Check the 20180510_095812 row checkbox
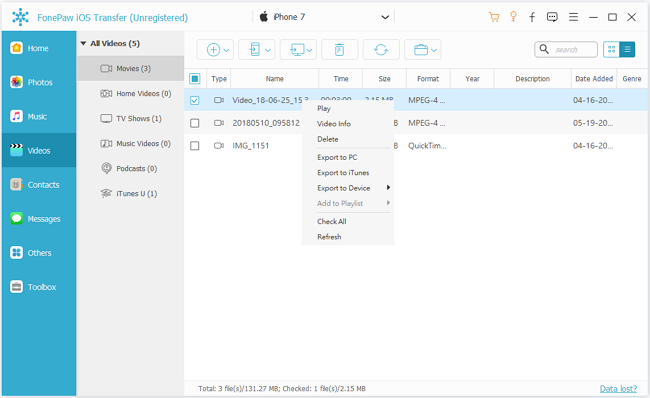 click(x=194, y=123)
